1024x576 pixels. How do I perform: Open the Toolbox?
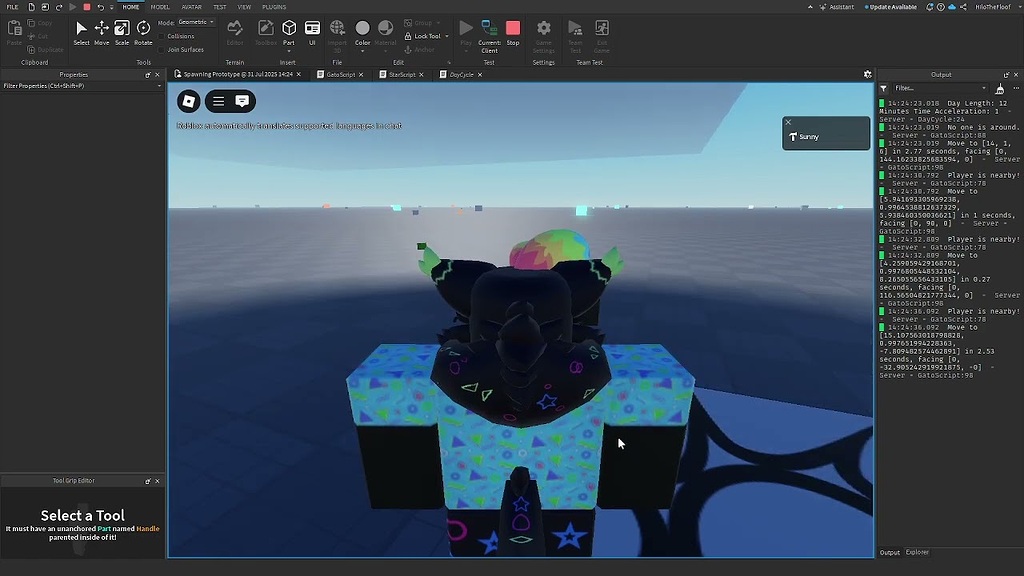(265, 30)
